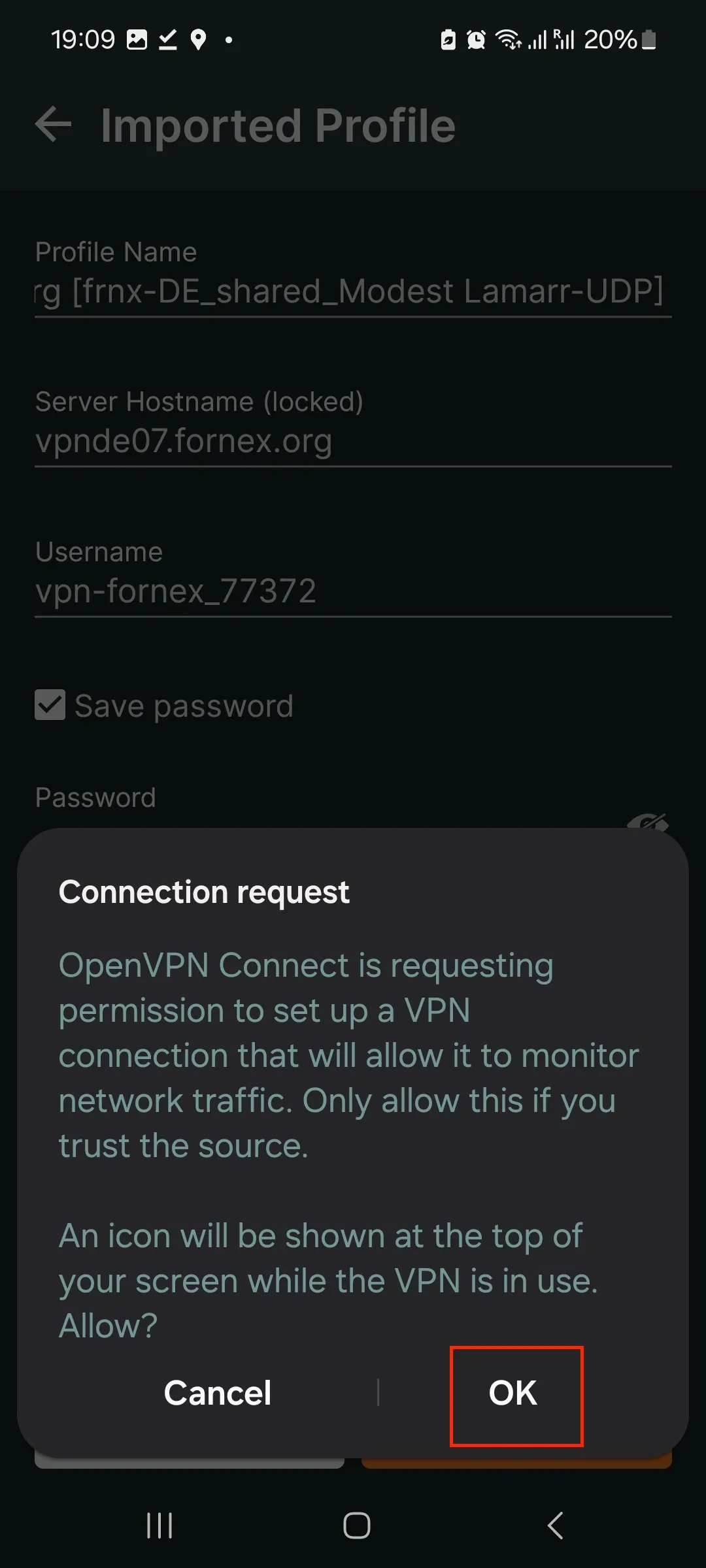Cancel the connection request dialog
706x1568 pixels.
pyautogui.click(x=217, y=1392)
